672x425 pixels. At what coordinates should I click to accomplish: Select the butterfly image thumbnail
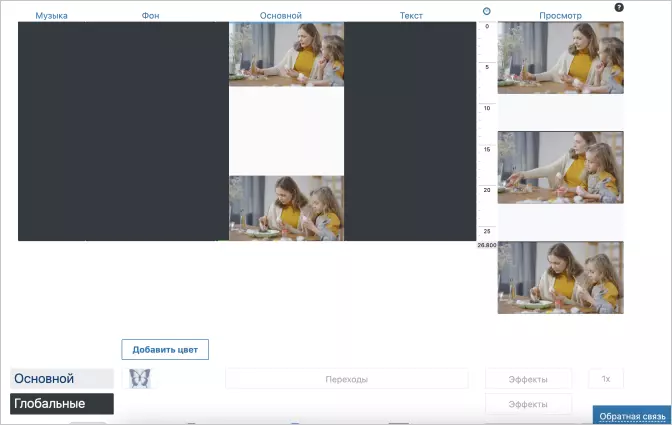[x=140, y=379]
